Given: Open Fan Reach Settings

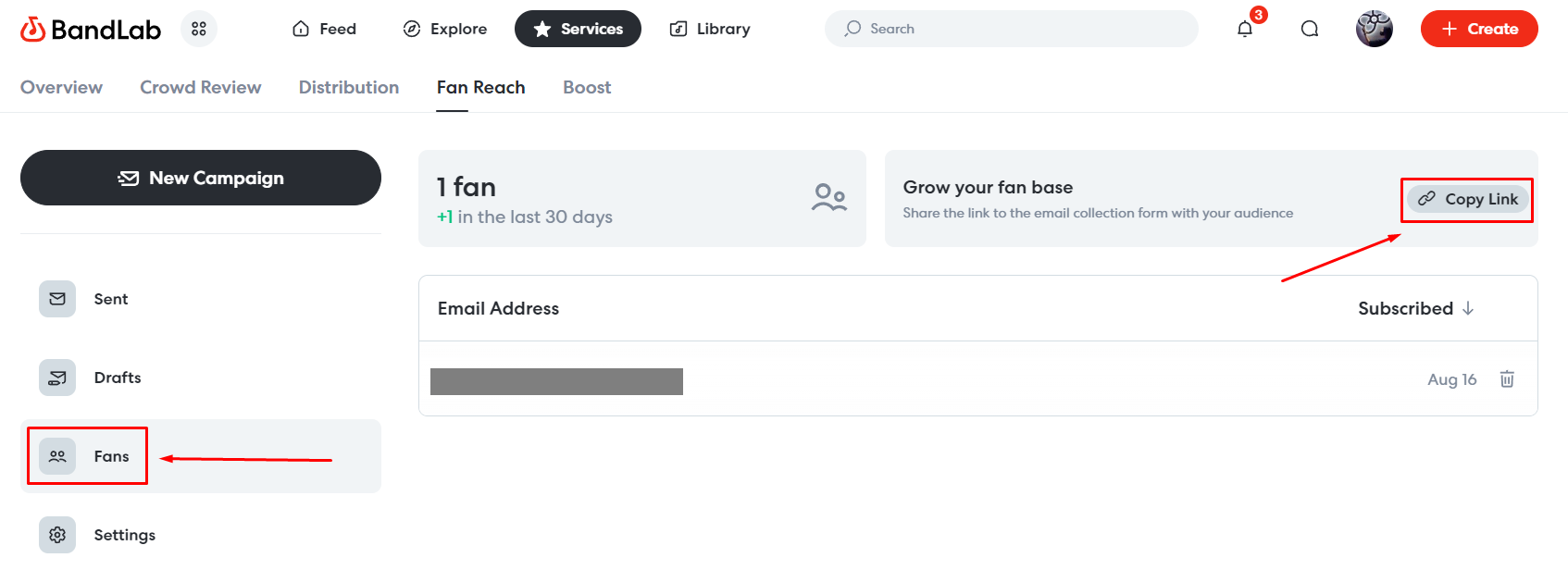Looking at the screenshot, I should pyautogui.click(x=124, y=535).
